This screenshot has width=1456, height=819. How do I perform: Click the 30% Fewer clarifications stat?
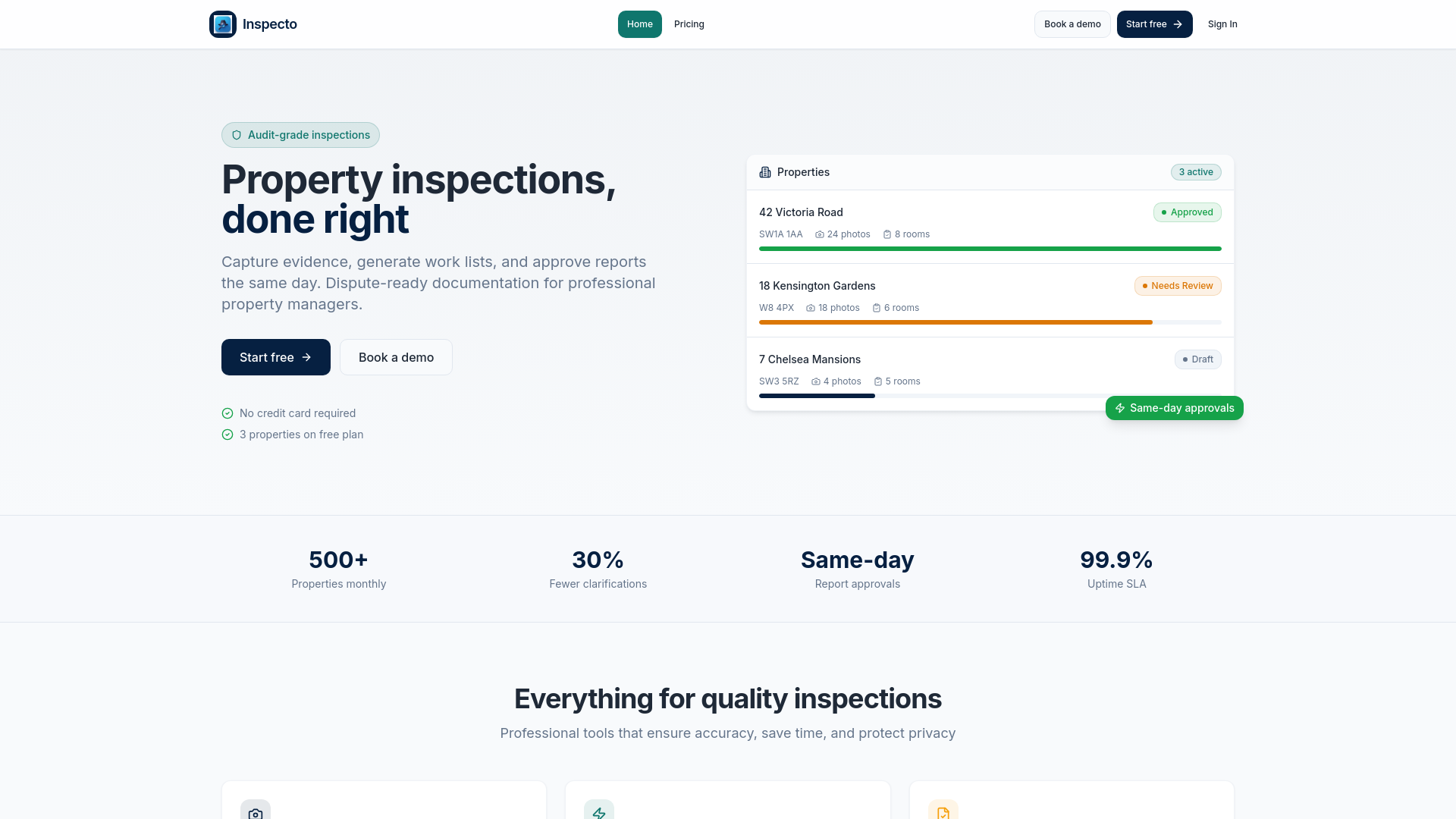[598, 569]
